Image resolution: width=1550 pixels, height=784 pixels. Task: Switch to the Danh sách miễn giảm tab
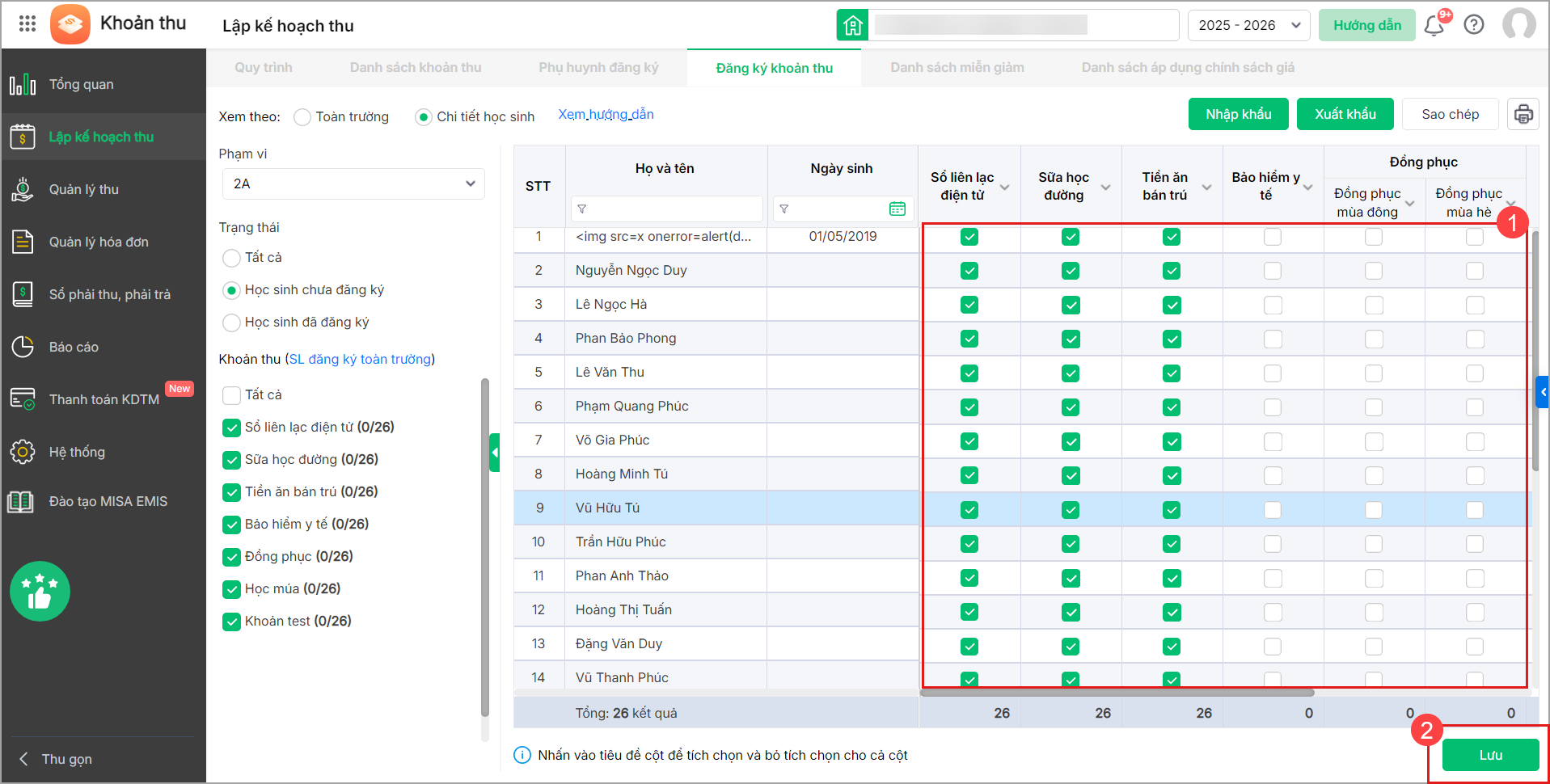957,68
